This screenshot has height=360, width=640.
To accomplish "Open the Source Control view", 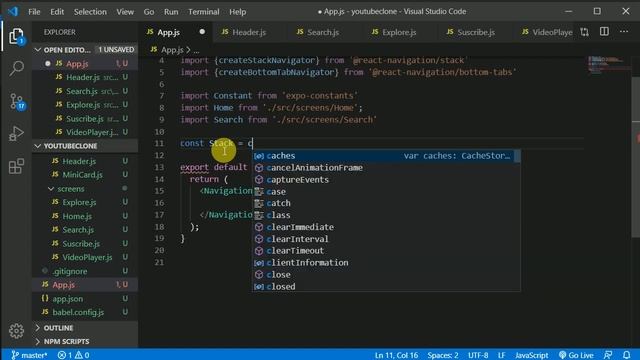I will (17, 101).
